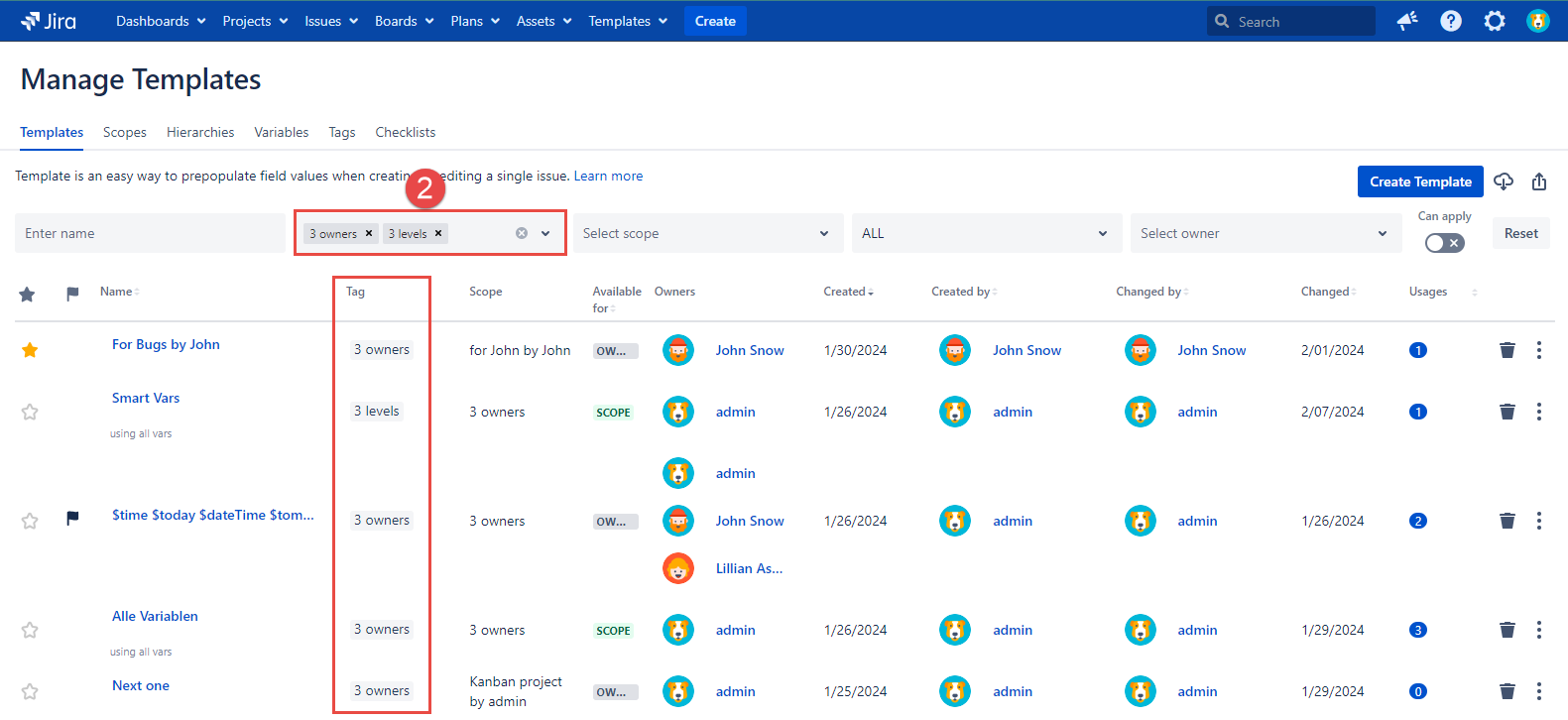Delete the For Bugs by John template
1568x720 pixels.
1507,350
